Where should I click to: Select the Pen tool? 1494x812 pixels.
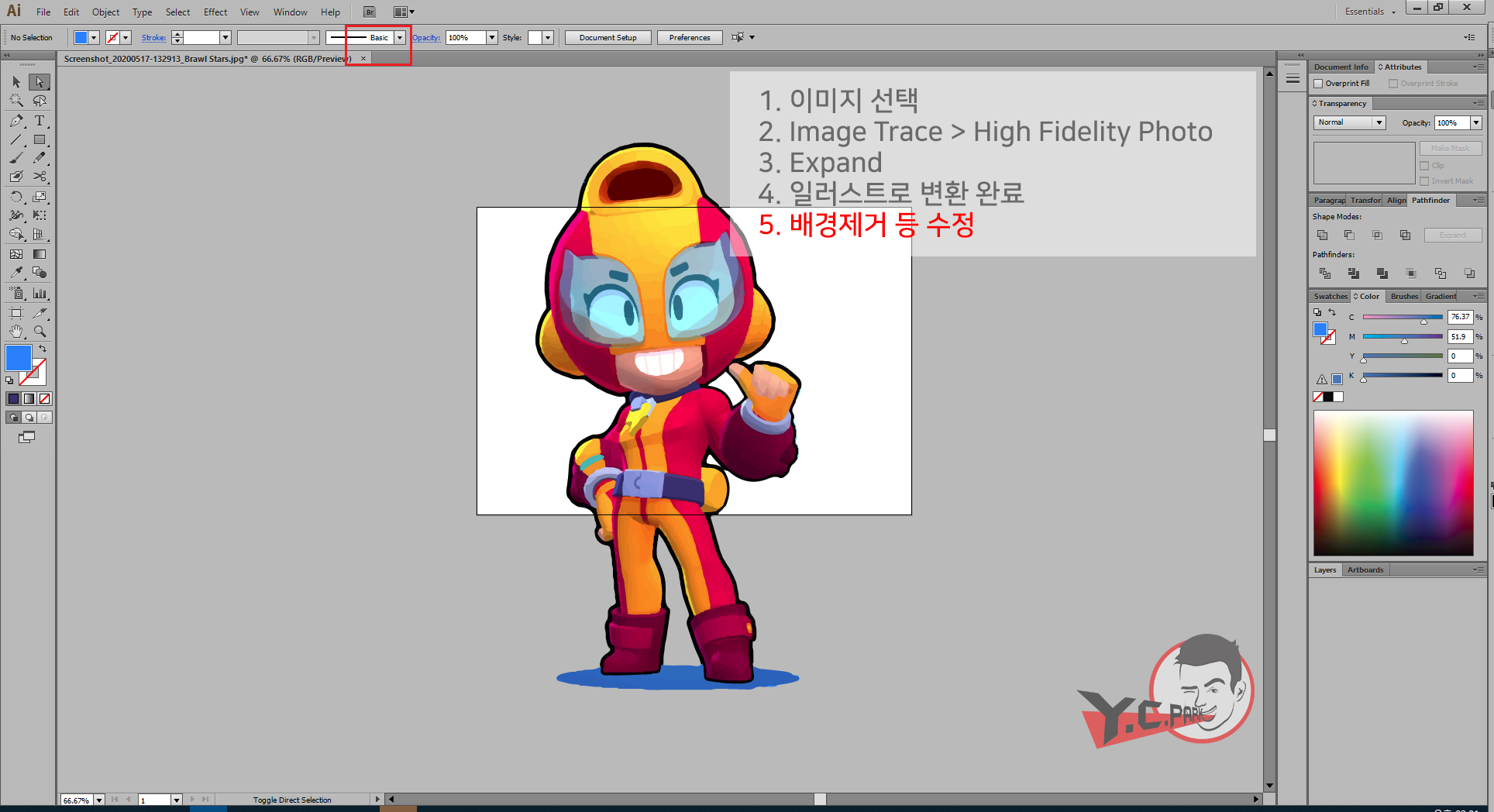[16, 121]
